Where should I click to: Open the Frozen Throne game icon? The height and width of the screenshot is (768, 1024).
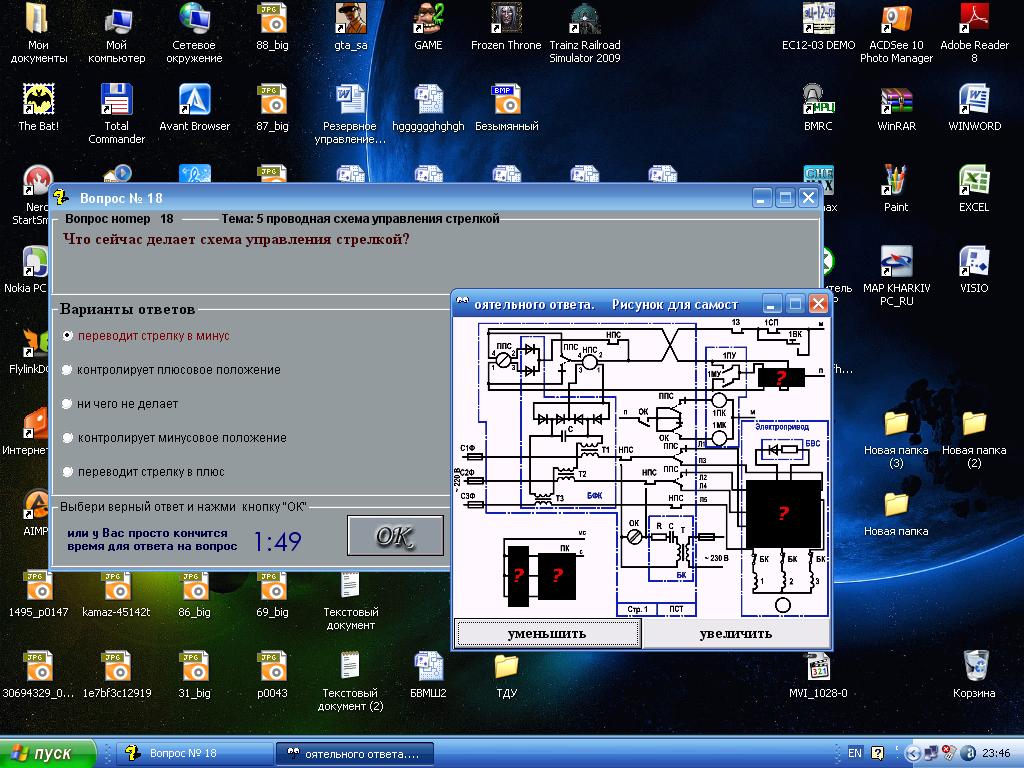point(506,20)
